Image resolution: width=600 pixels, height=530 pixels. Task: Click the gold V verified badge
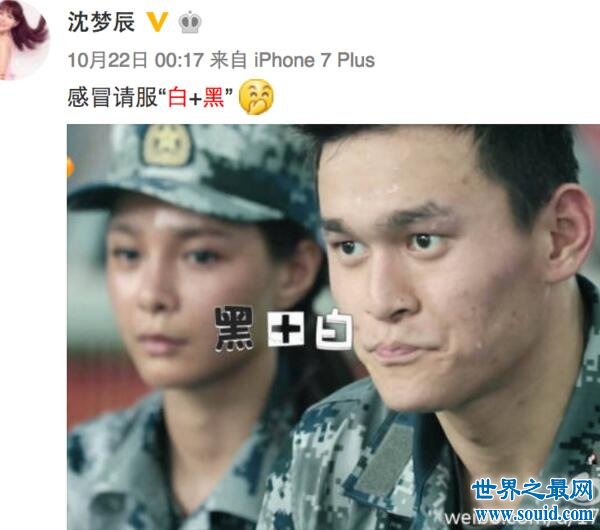click(x=158, y=22)
